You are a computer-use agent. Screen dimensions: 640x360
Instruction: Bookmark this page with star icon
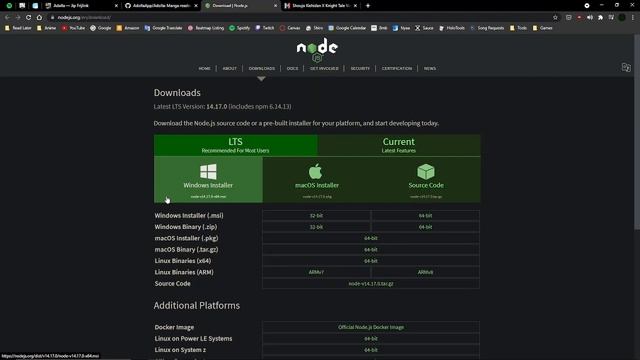(x=555, y=18)
